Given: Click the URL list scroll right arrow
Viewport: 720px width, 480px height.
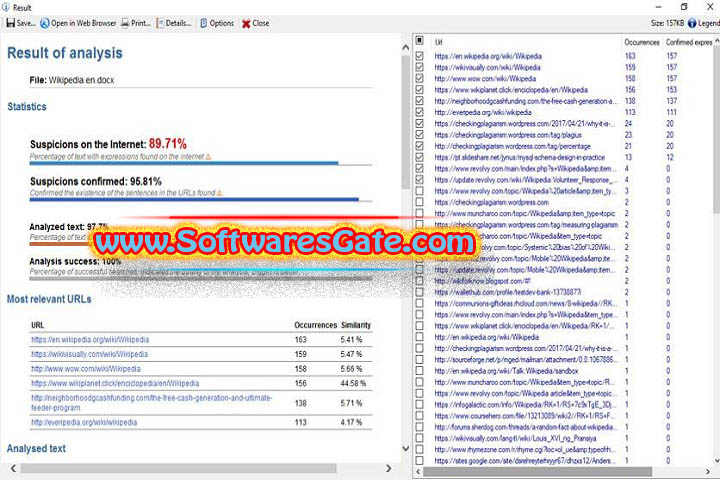Looking at the screenshot, I should point(708,472).
